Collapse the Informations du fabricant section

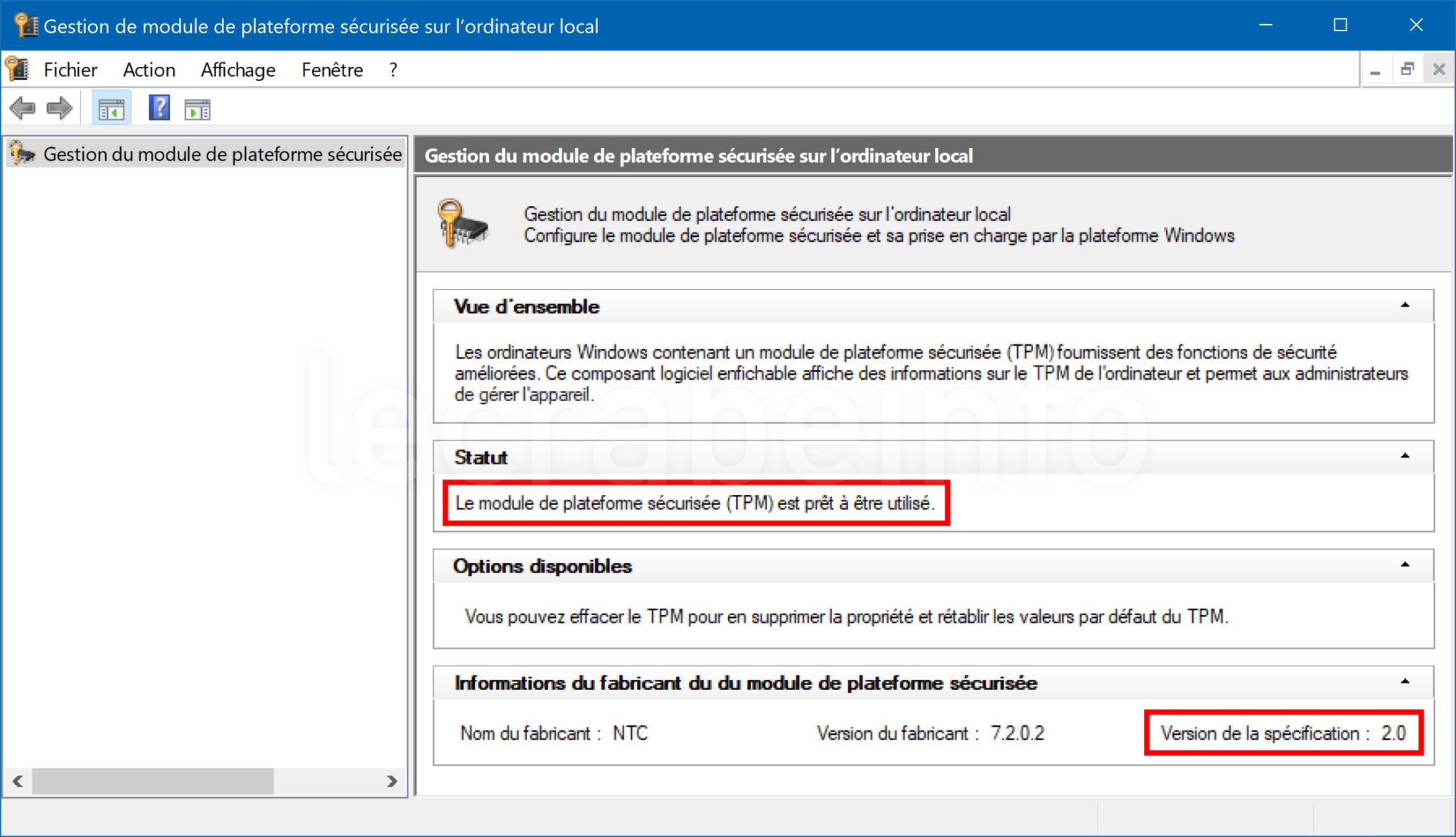pos(1405,682)
